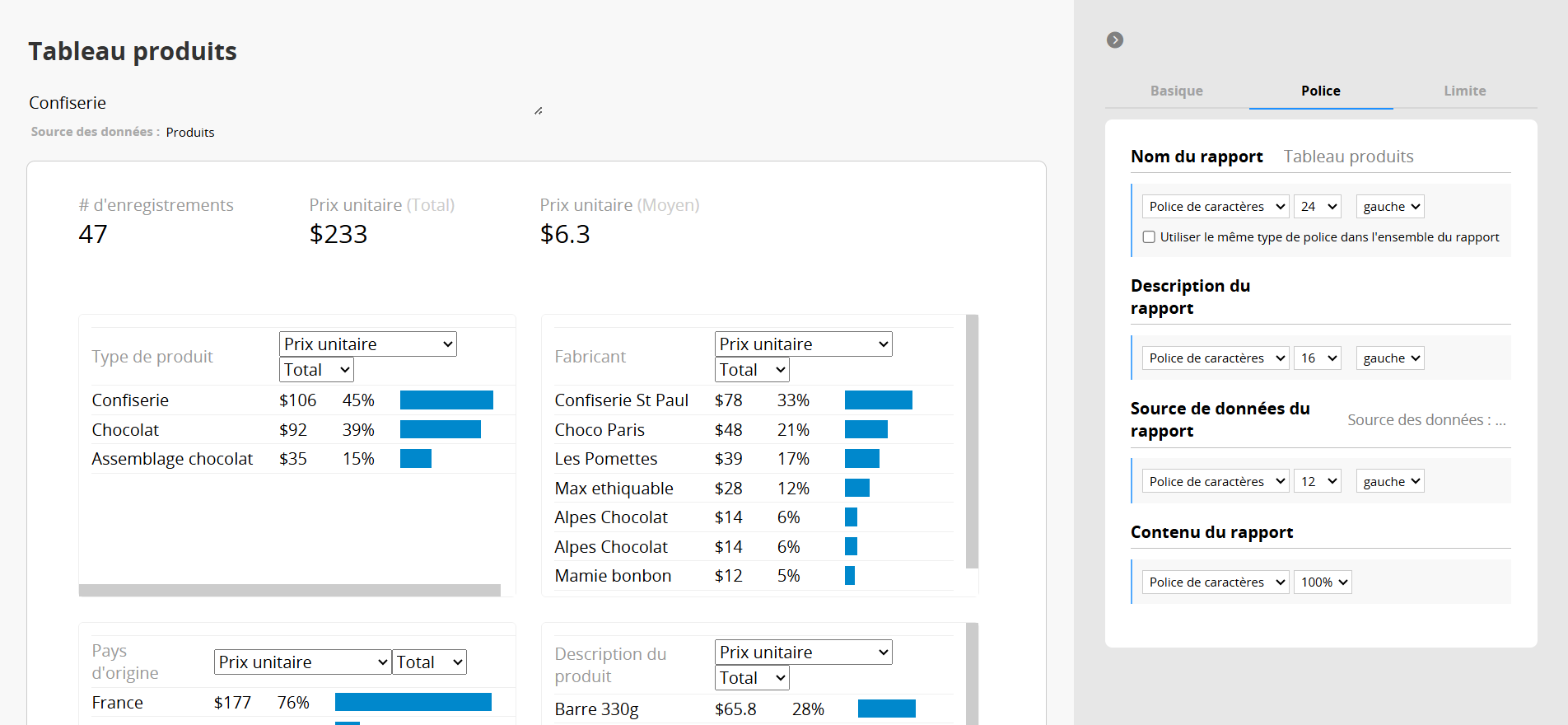This screenshot has height=725, width=1568.
Task: Click the Produits data source link
Action: click(x=190, y=133)
